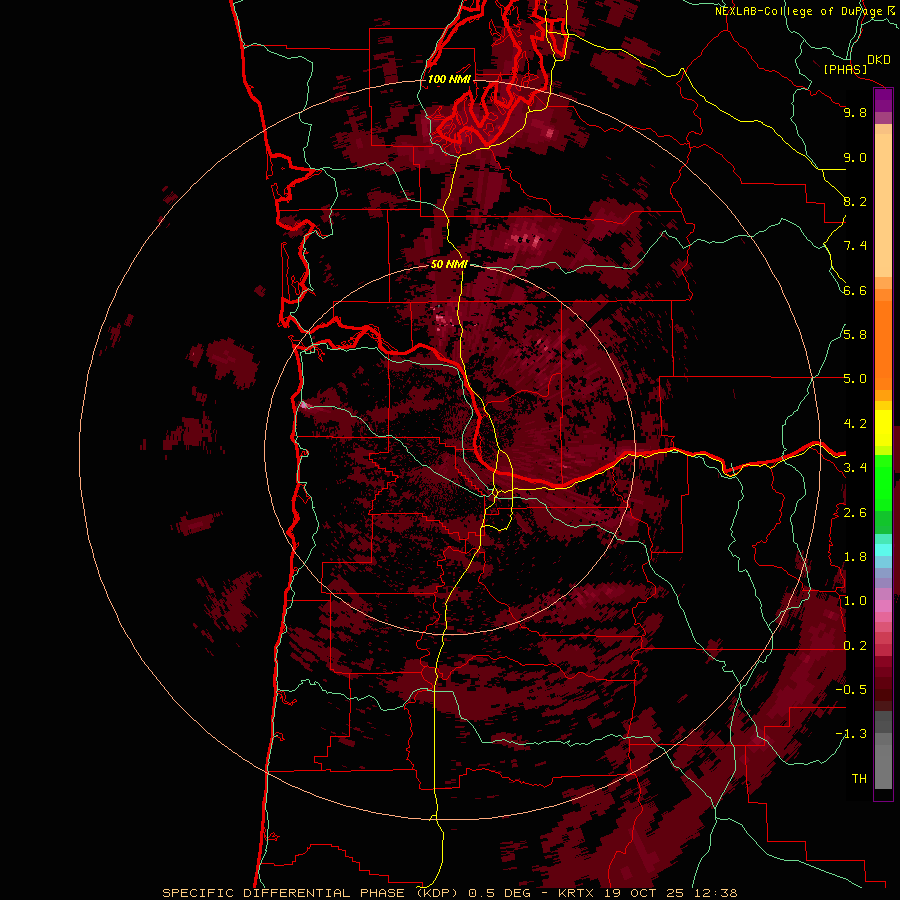The width and height of the screenshot is (900, 900).
Task: Pick the light peach band on the color scale
Action: (883, 205)
